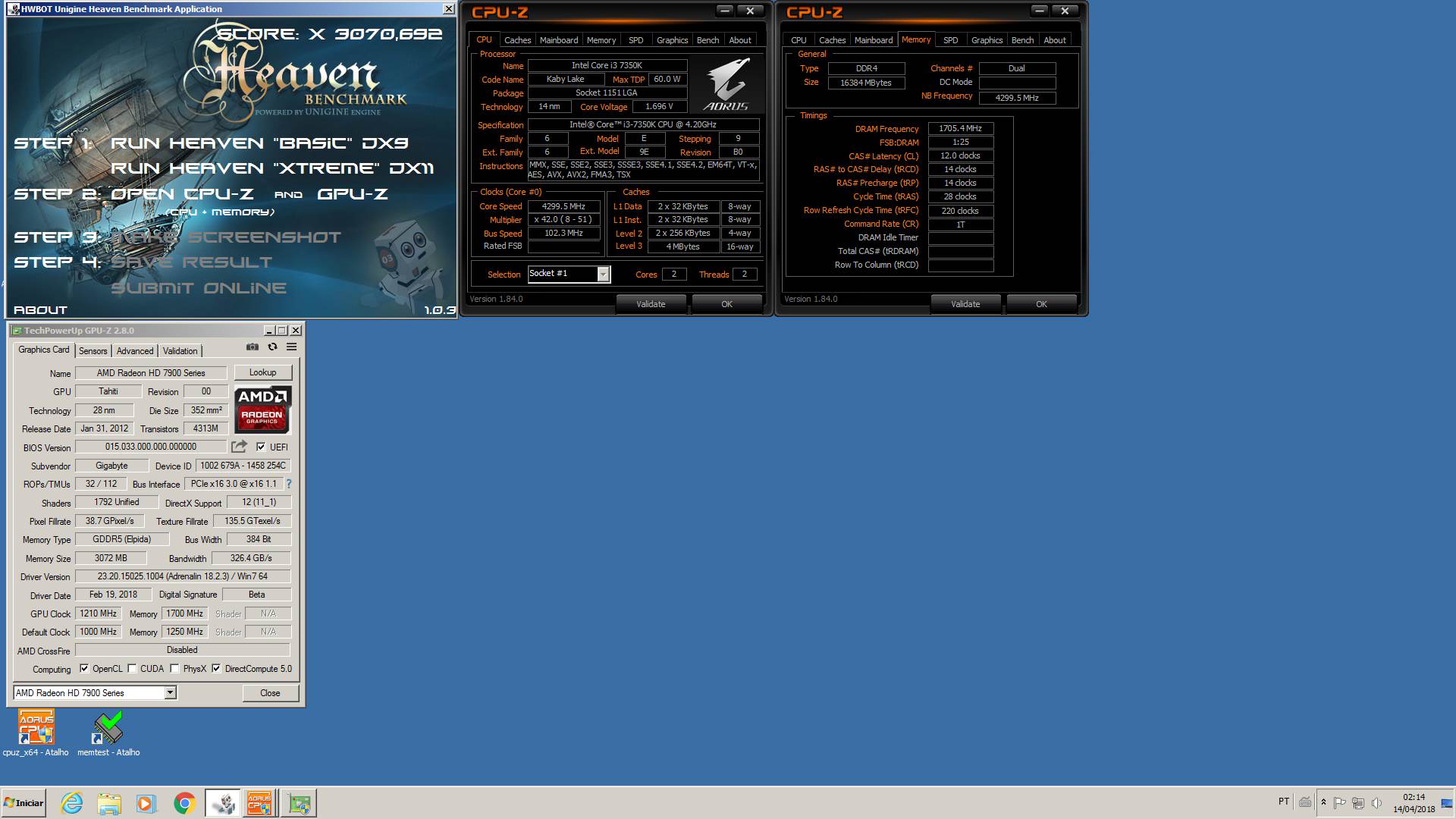Click the Iniciar start button

24,803
